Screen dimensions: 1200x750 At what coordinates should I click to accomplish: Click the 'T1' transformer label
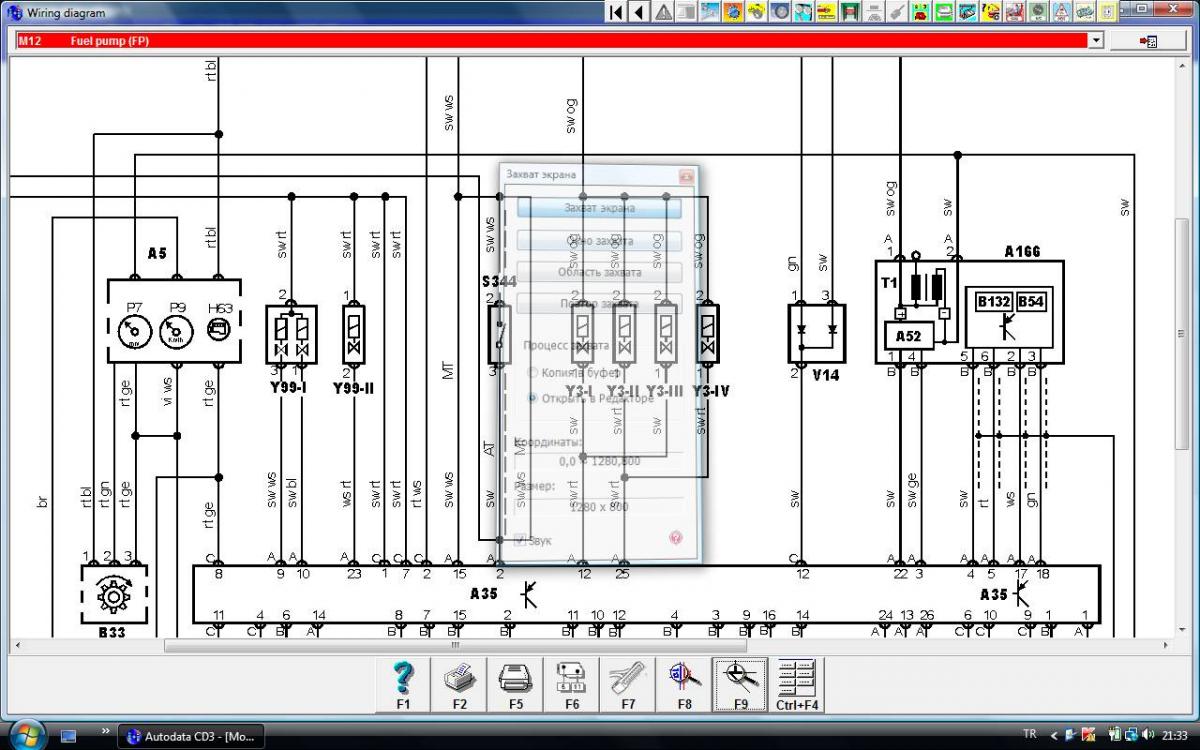888,282
